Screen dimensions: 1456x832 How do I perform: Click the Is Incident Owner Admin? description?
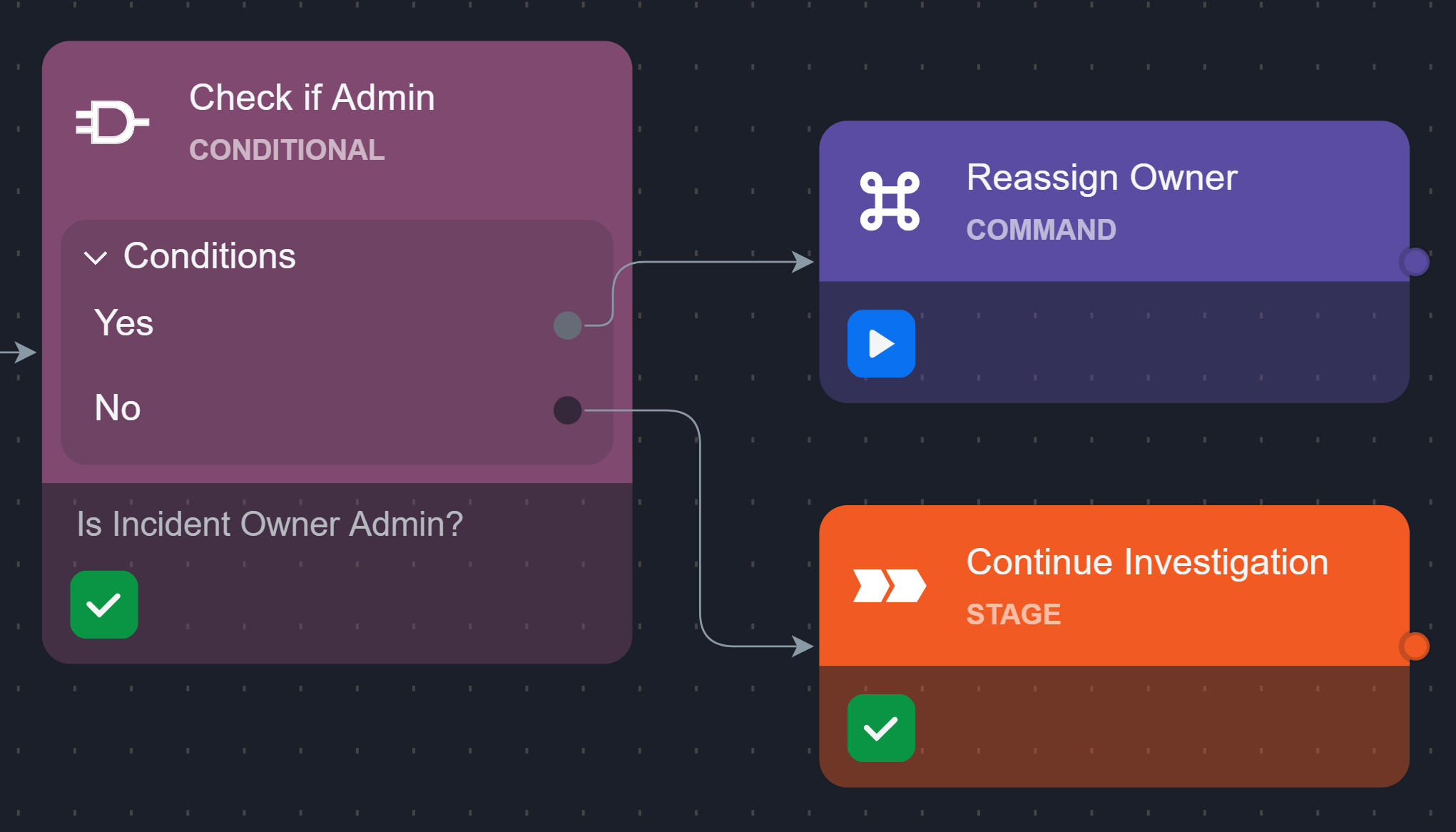[270, 524]
